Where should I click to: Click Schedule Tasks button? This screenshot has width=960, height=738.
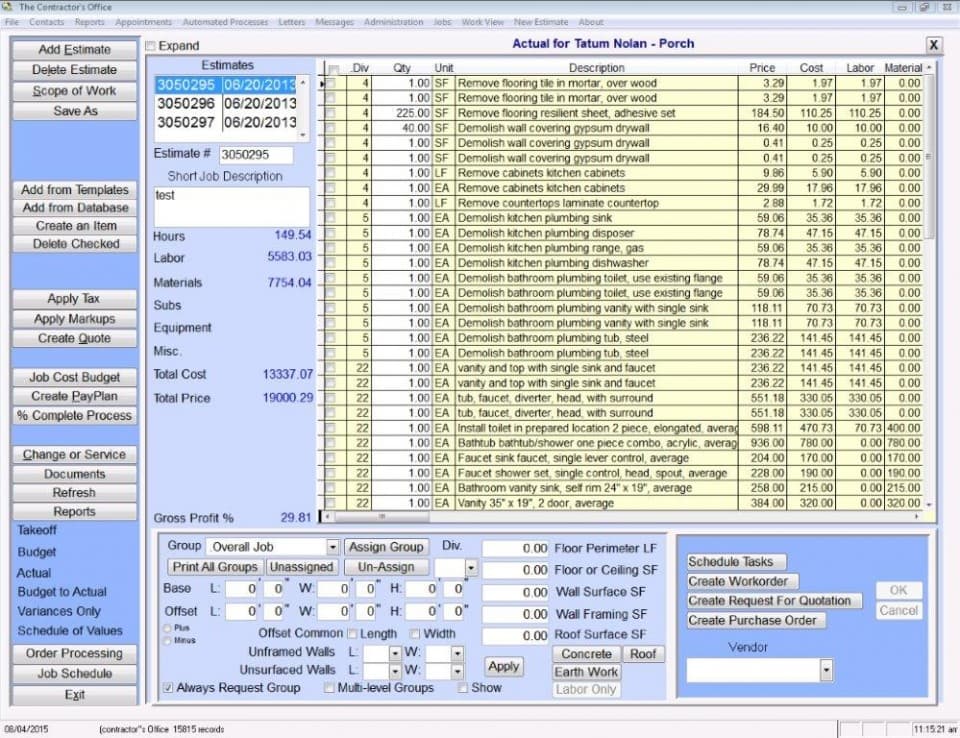pyautogui.click(x=737, y=562)
